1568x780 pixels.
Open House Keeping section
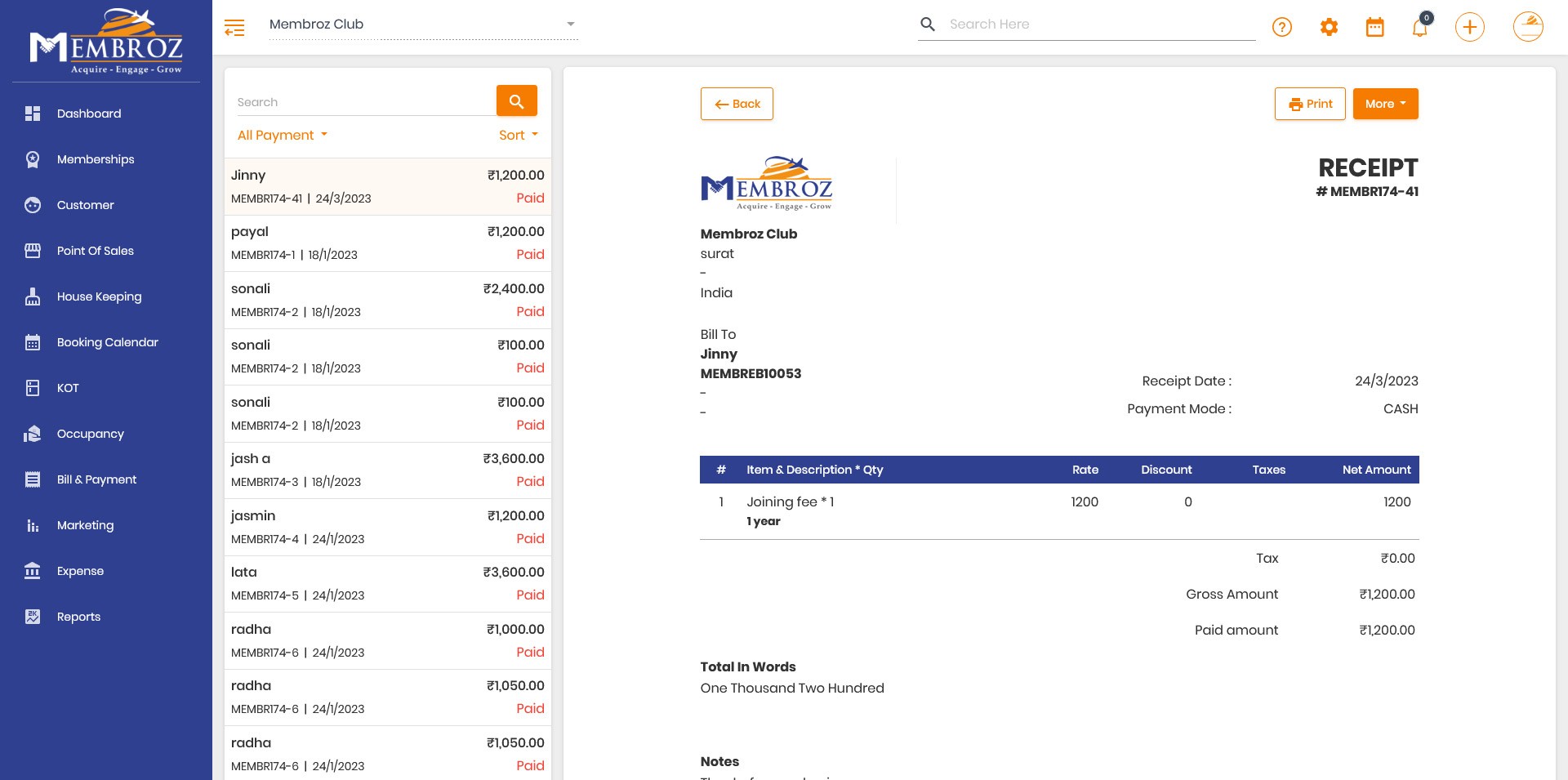coord(100,296)
